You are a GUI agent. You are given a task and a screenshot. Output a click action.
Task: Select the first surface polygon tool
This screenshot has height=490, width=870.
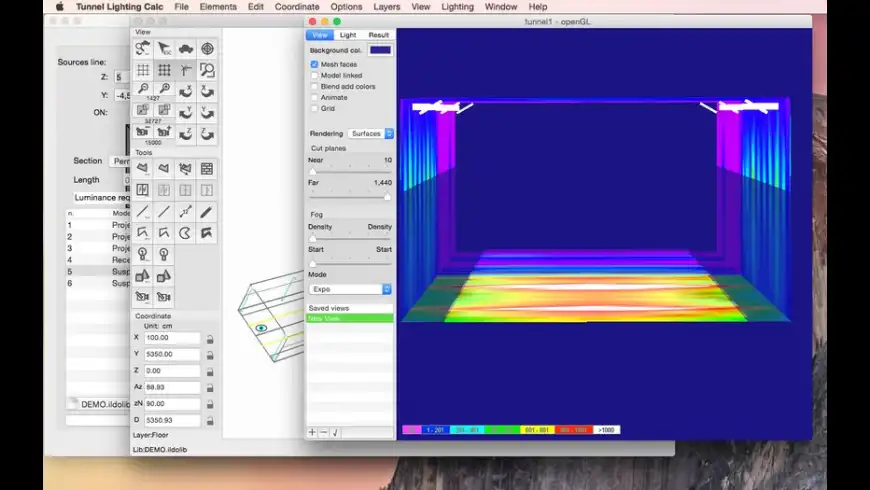point(143,169)
